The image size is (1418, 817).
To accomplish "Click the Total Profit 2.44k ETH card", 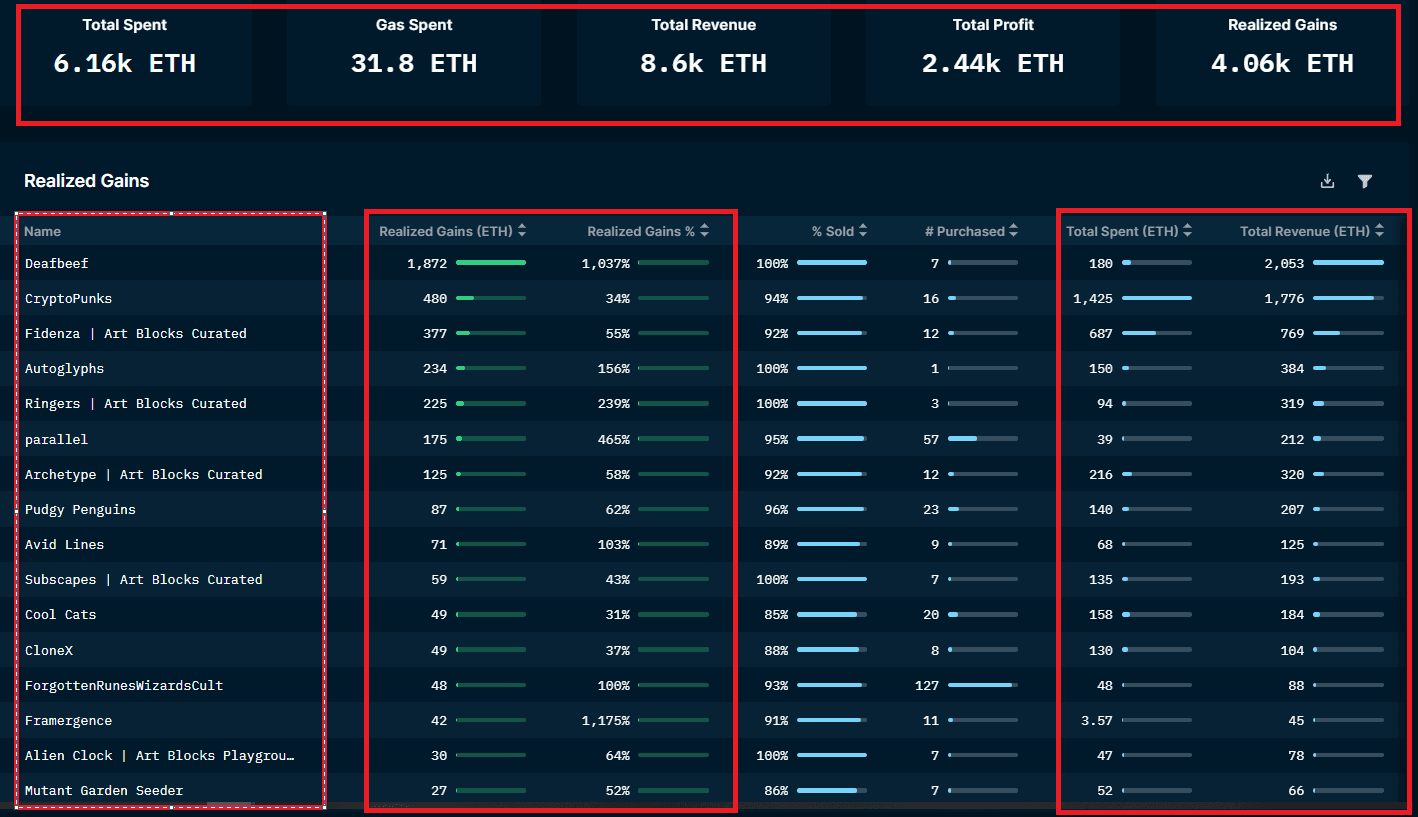I will coord(993,52).
